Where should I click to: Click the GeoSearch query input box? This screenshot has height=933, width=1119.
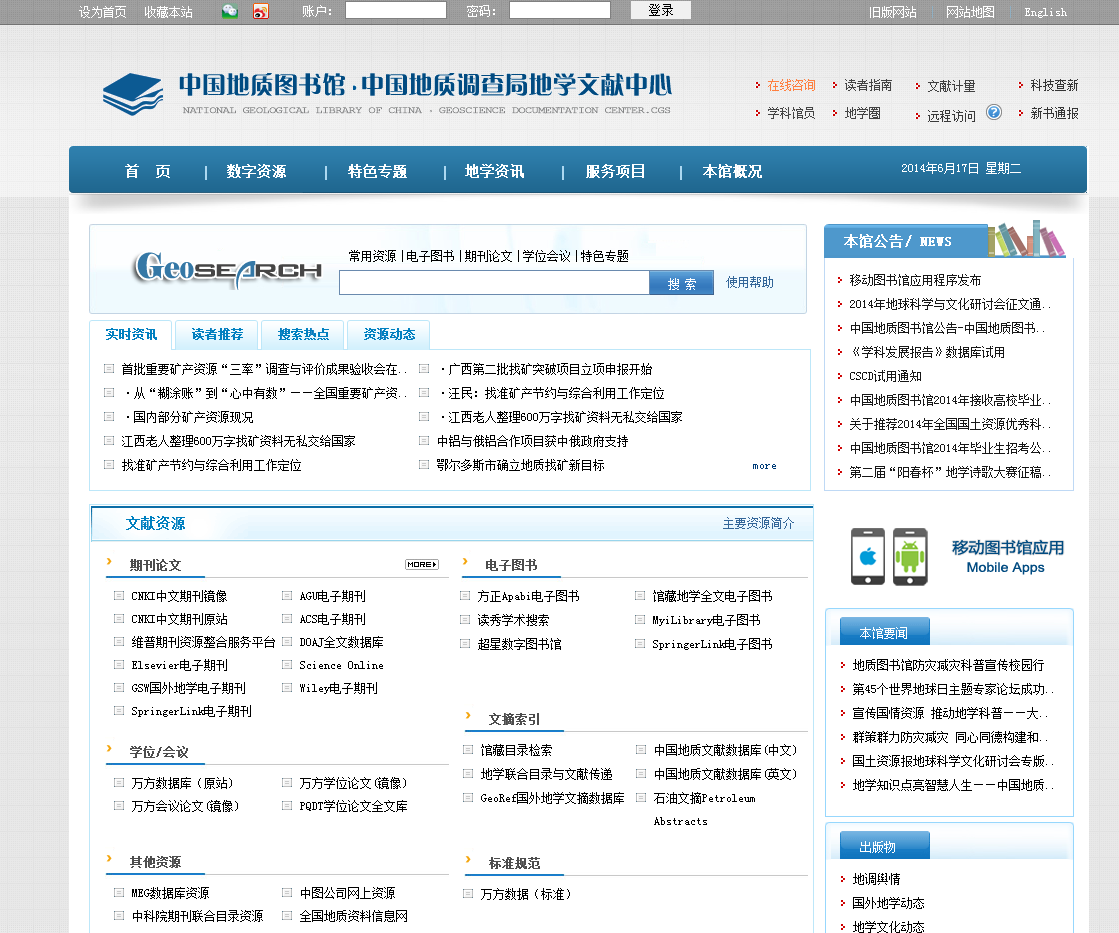tap(494, 283)
